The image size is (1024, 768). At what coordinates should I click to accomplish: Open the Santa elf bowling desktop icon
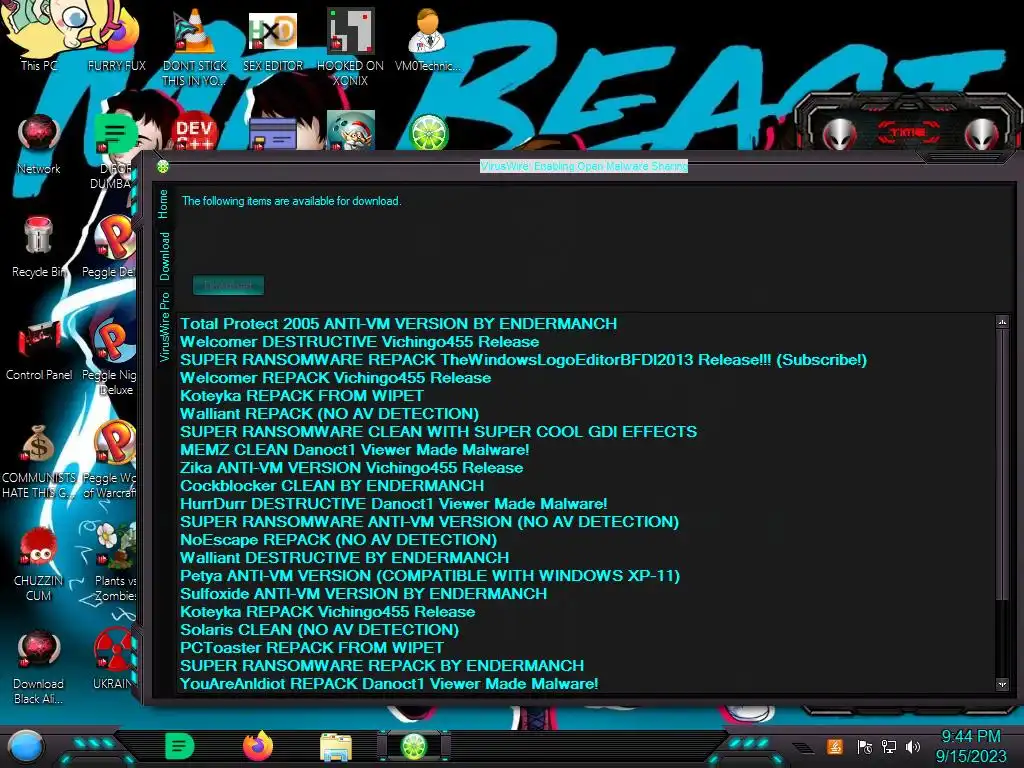(x=351, y=131)
